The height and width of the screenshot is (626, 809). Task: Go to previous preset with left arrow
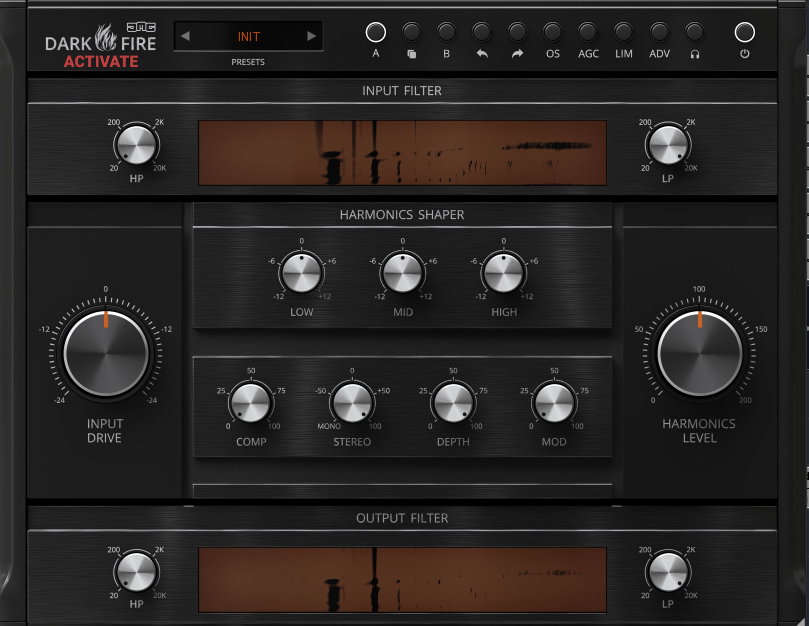[185, 37]
